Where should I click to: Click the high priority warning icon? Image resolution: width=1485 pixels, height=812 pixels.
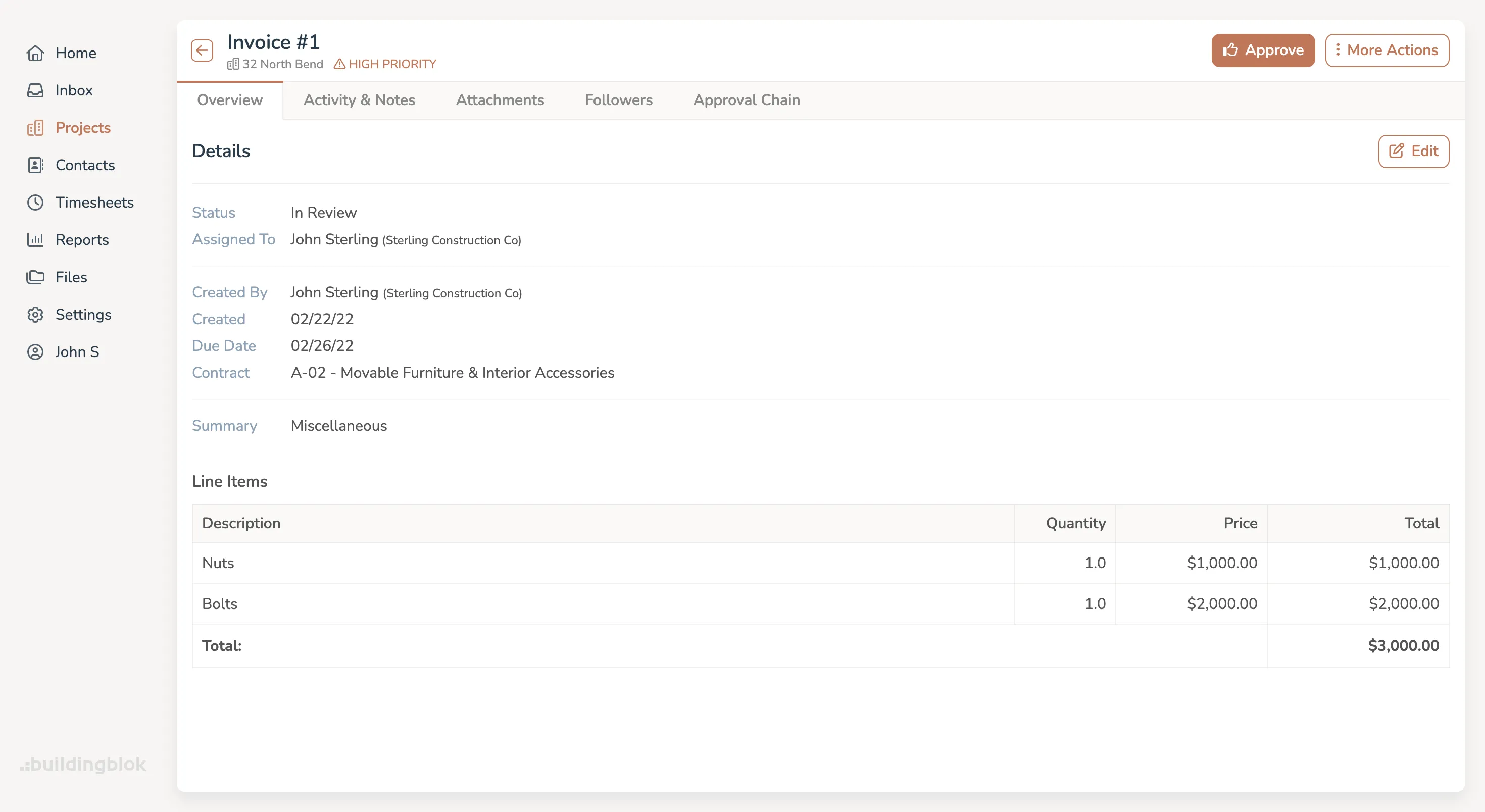340,64
